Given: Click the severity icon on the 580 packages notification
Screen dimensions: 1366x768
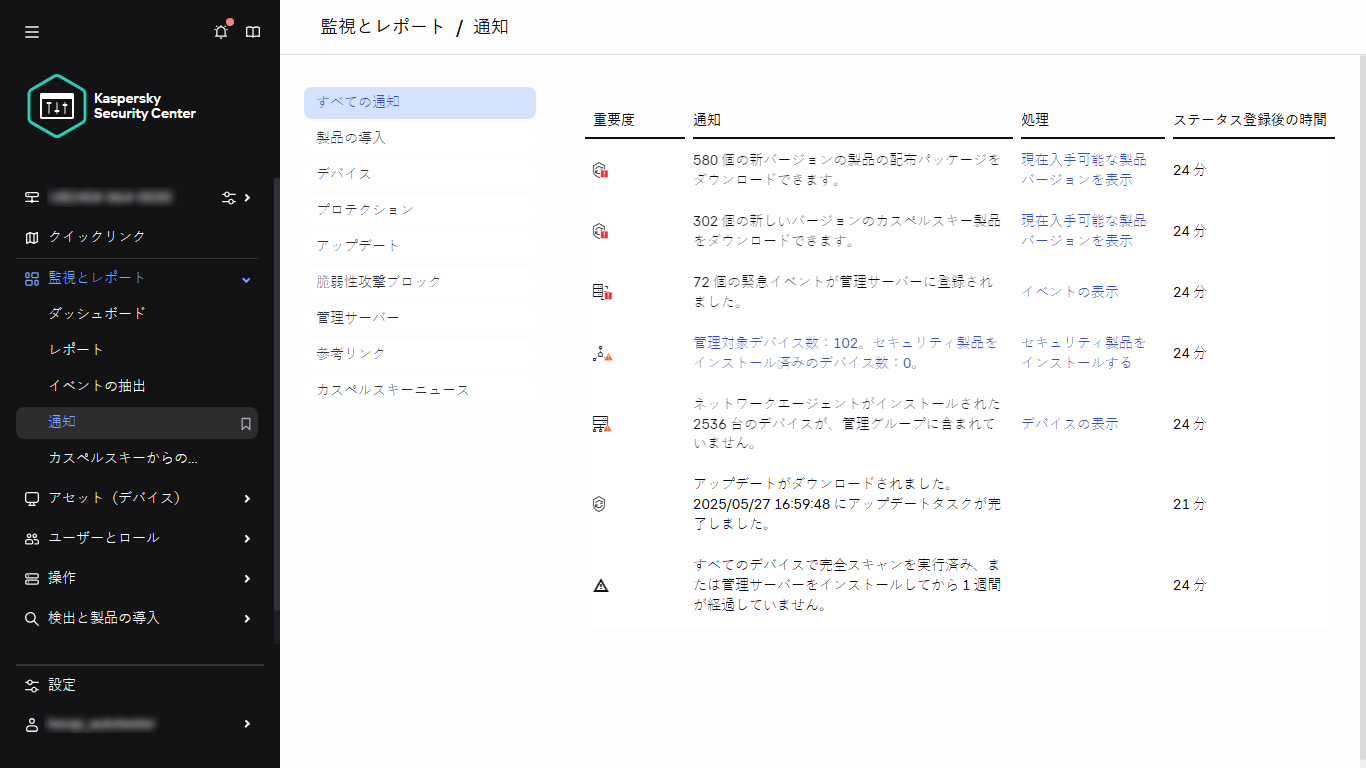Looking at the screenshot, I should click(x=601, y=170).
